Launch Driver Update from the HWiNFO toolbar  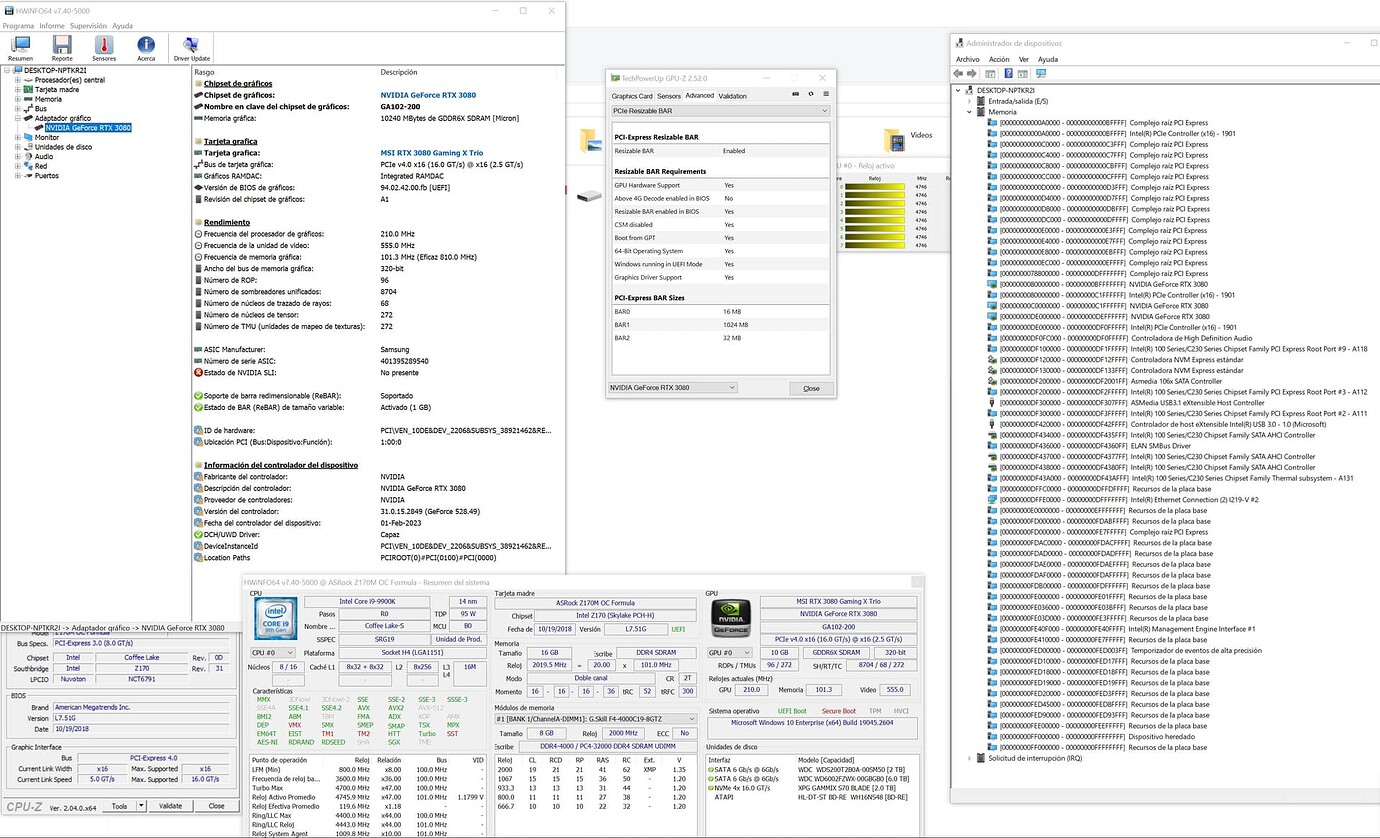tap(190, 43)
